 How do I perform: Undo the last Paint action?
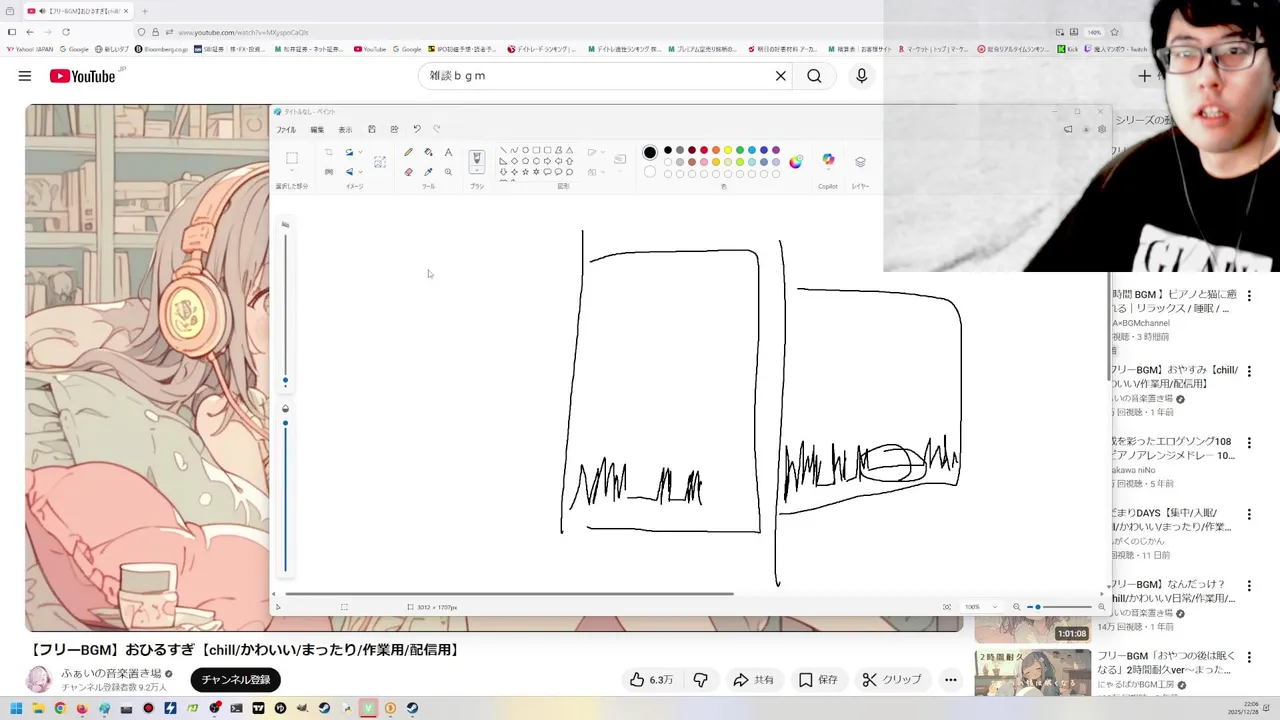416,129
